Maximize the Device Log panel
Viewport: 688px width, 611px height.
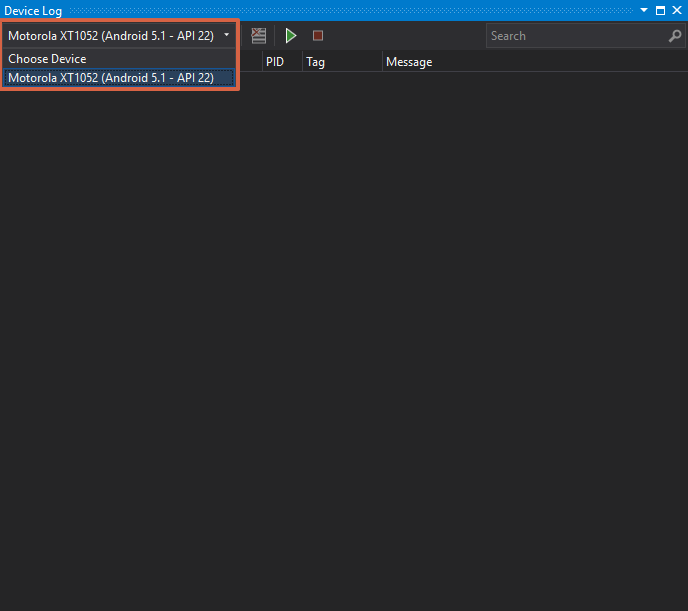pyautogui.click(x=660, y=11)
